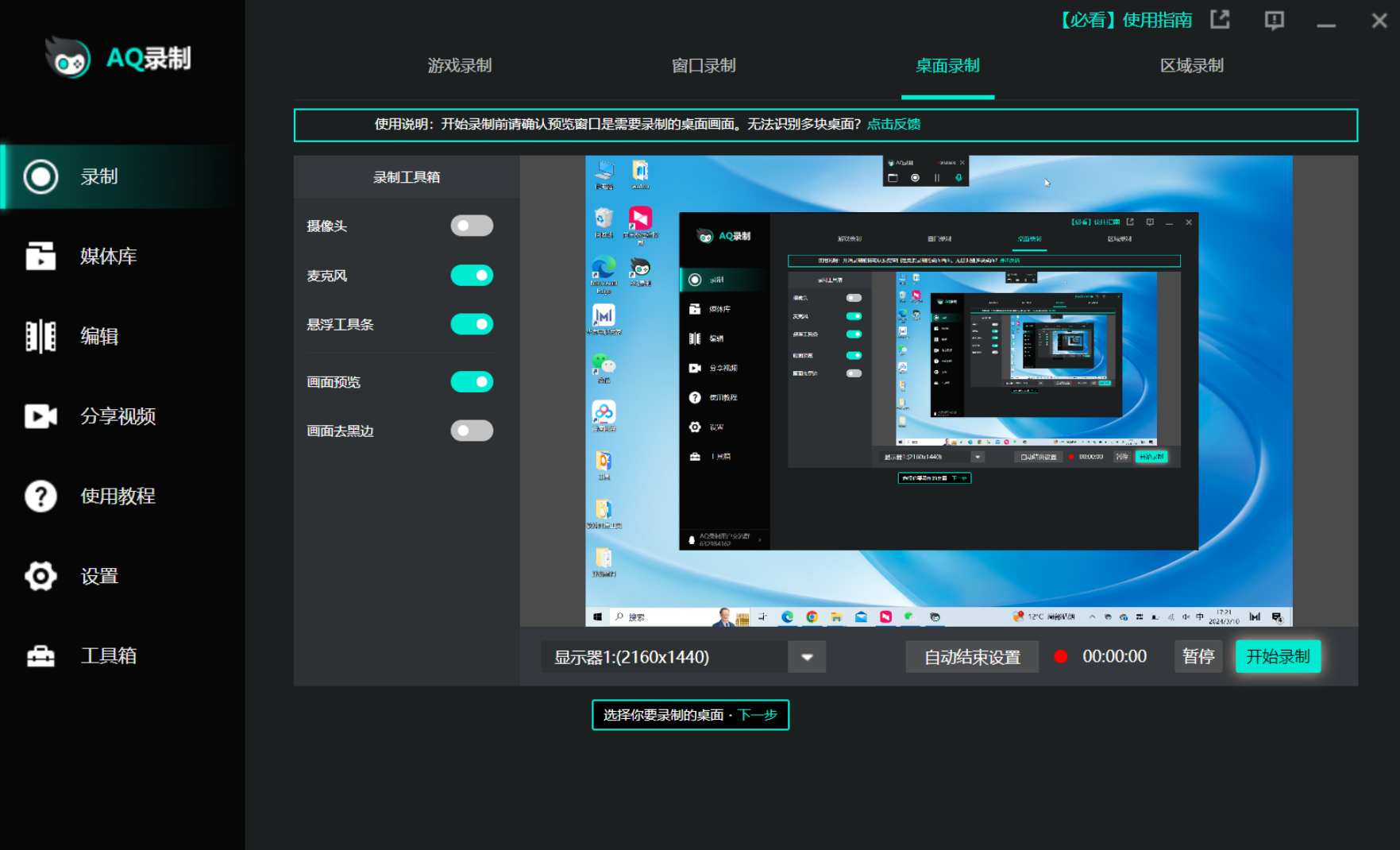Viewport: 1400px width, 850px height.
Task: Open the tutorial (使用教程) question mark icon
Action: coord(40,496)
